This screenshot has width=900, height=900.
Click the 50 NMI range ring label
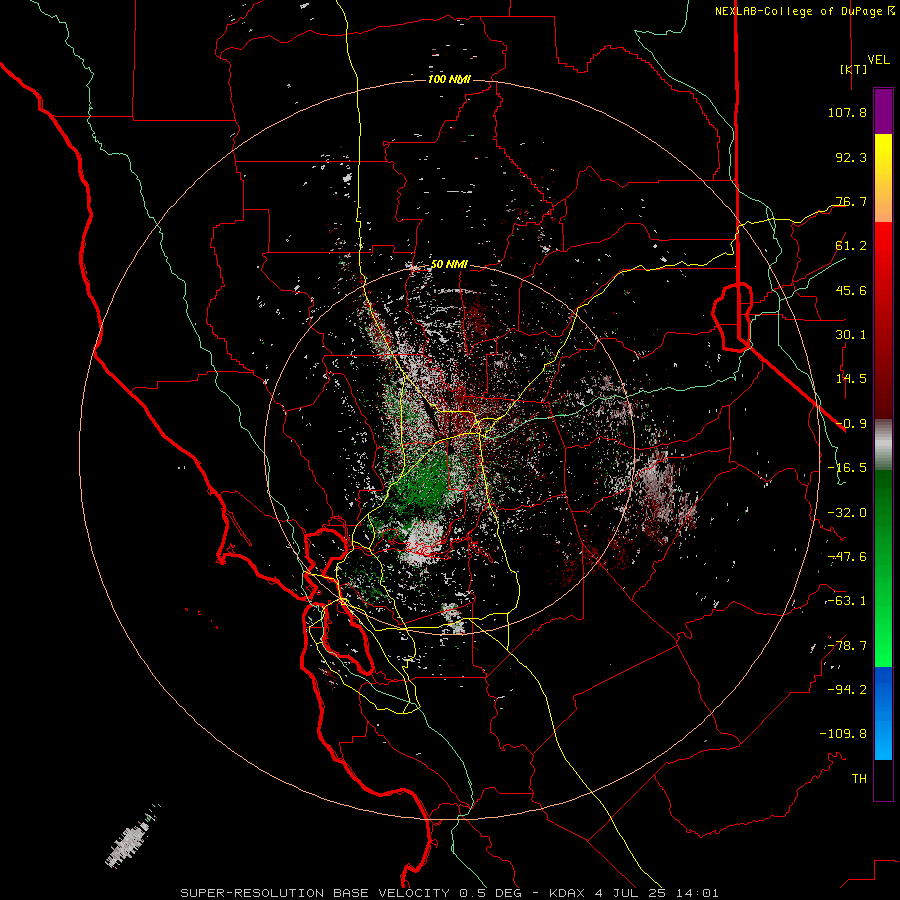pyautogui.click(x=449, y=265)
